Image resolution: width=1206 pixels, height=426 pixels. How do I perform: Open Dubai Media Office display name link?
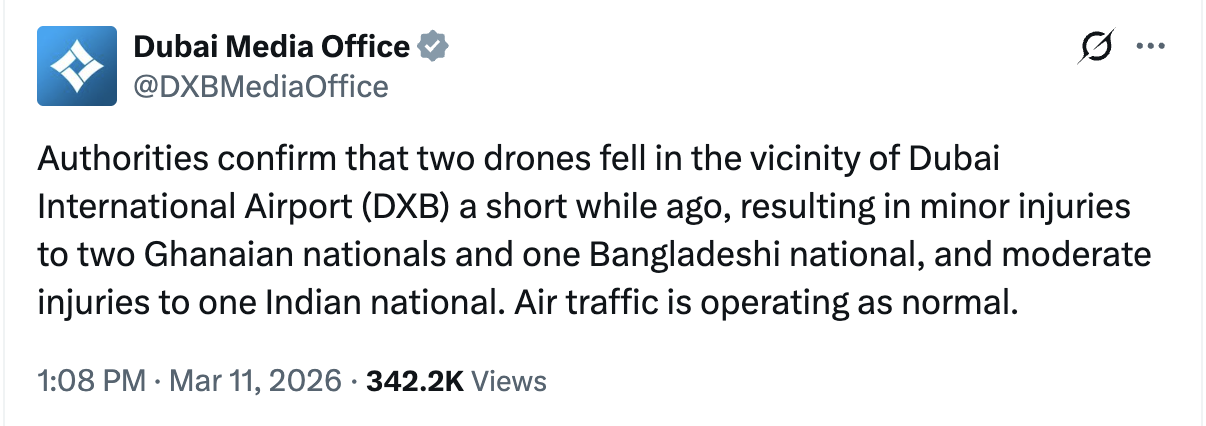pyautogui.click(x=271, y=46)
